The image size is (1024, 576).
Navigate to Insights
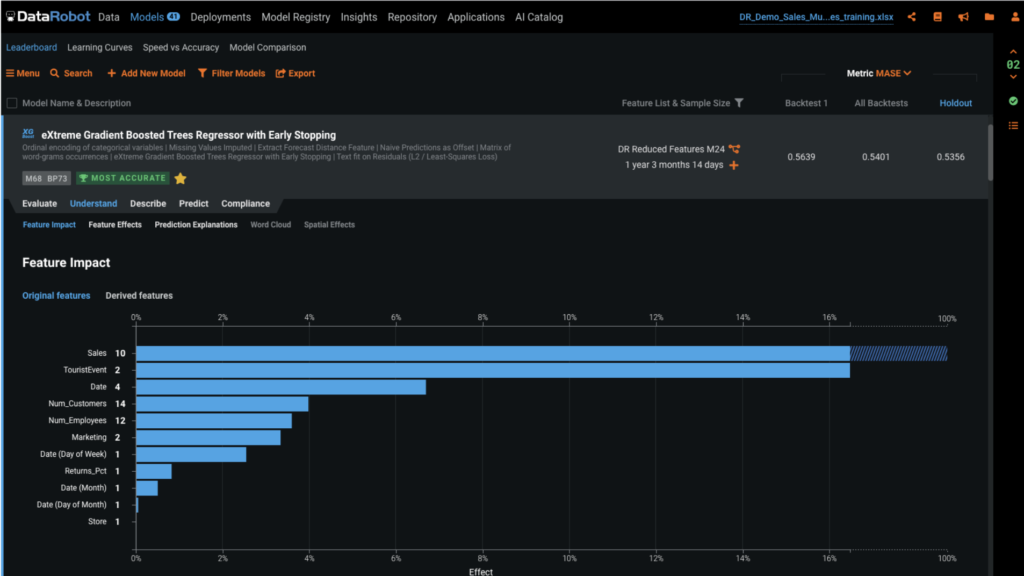pyautogui.click(x=359, y=17)
